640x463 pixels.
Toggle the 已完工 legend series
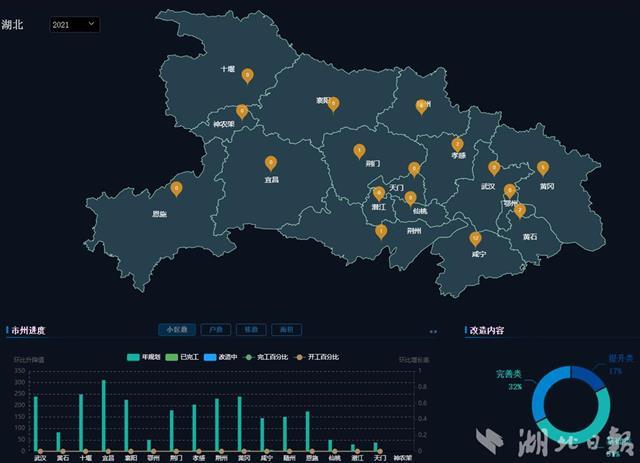pos(186,357)
